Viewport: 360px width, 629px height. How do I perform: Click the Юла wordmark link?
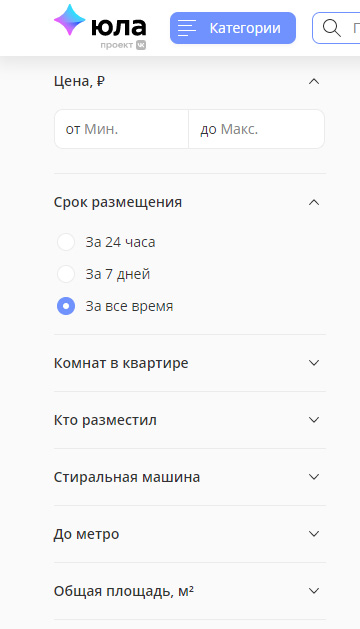[x=118, y=27]
